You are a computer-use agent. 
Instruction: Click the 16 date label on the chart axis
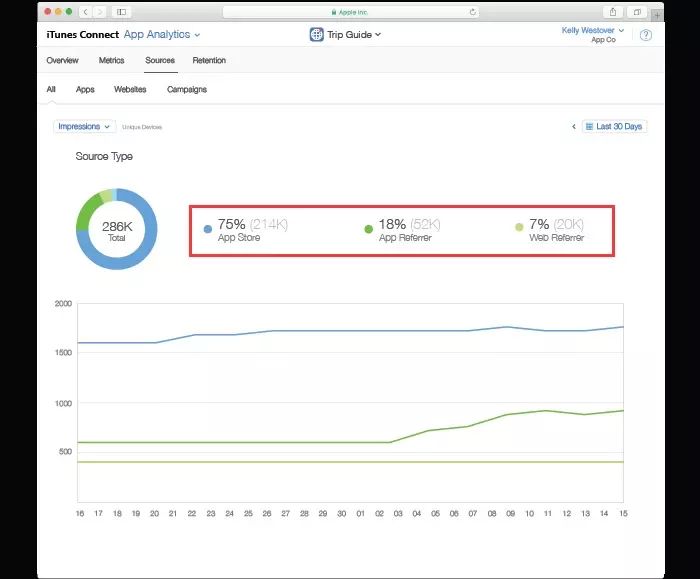[80, 513]
